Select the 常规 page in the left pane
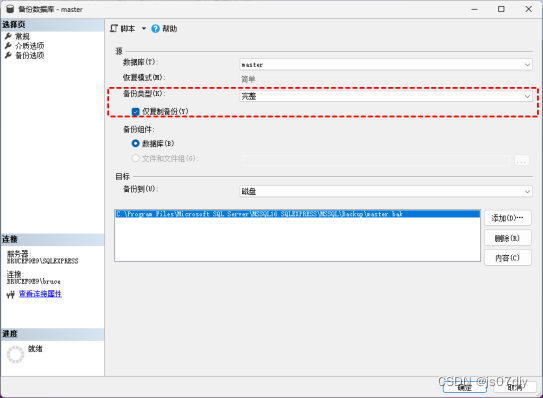 pyautogui.click(x=23, y=36)
